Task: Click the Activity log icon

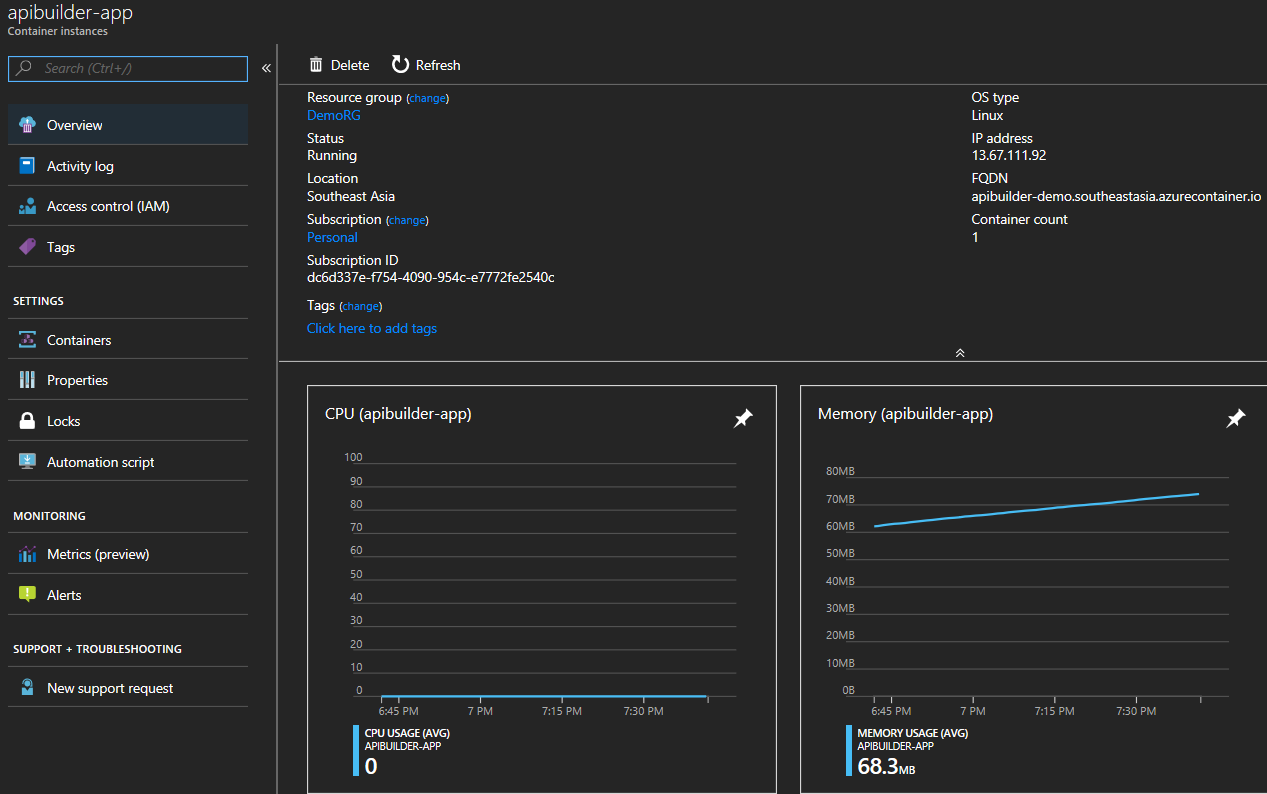Action: click(x=27, y=166)
